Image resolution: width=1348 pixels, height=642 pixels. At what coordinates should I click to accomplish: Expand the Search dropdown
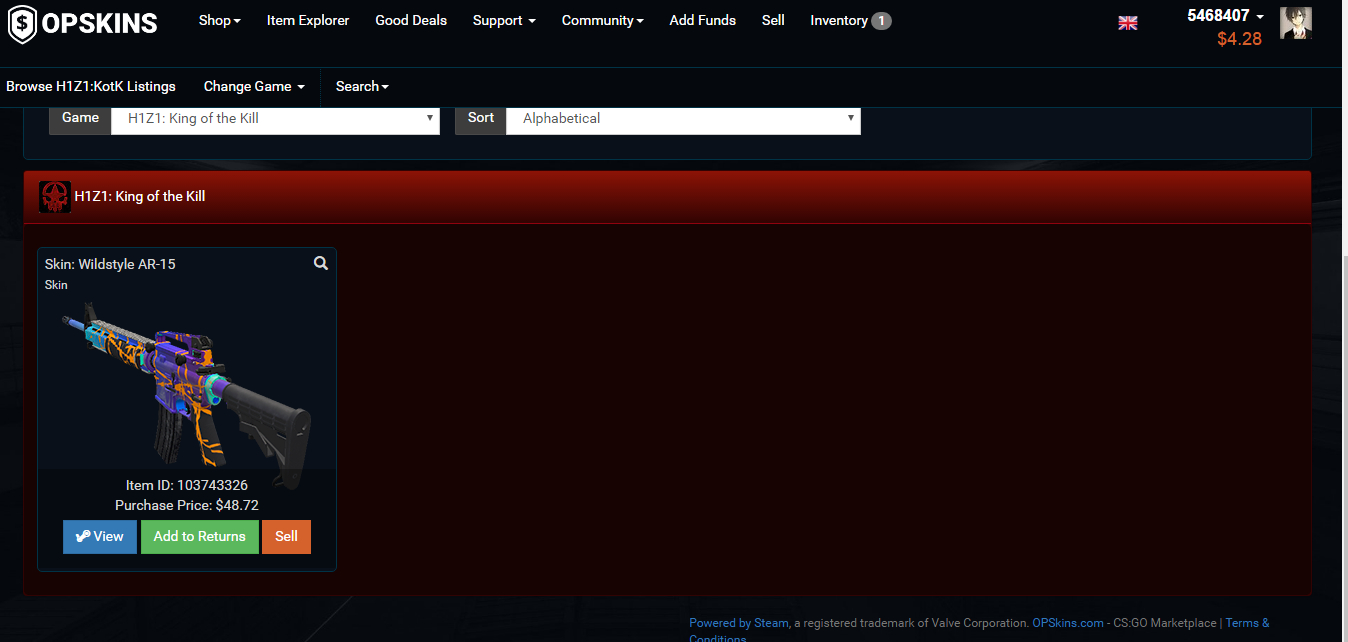(362, 86)
